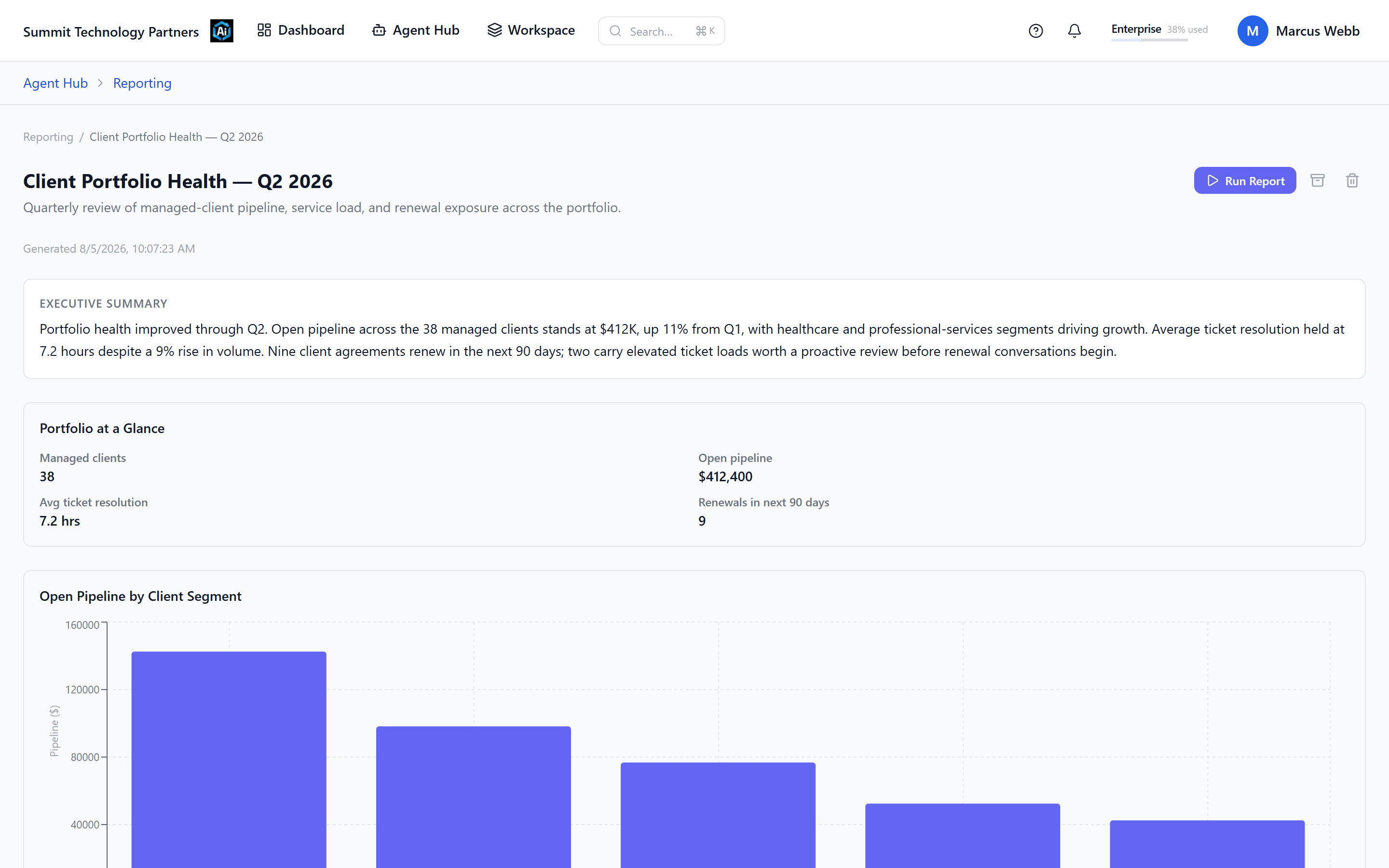Open the Dashboard menu item

coord(301,30)
